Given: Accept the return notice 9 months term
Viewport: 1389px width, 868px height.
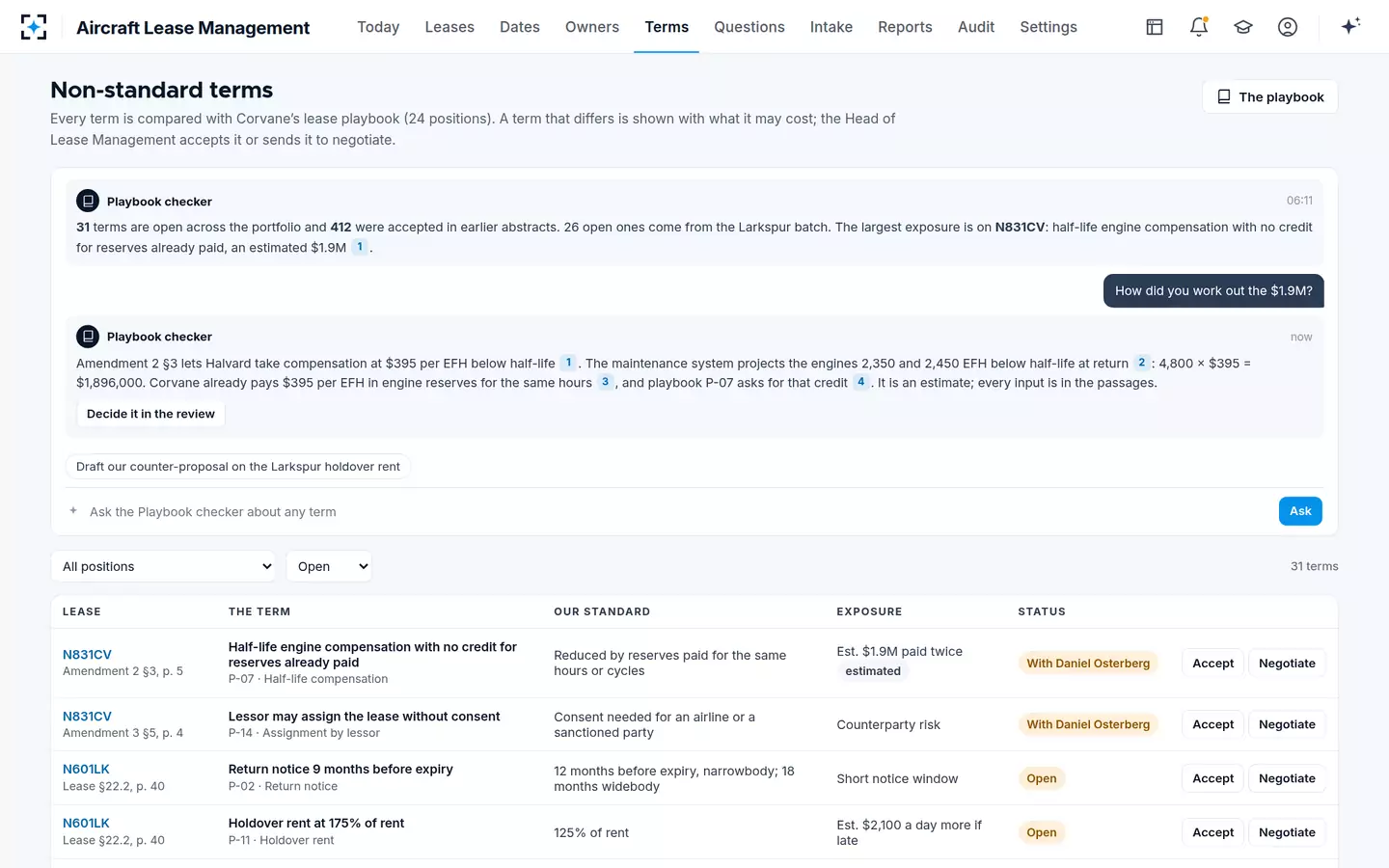Looking at the screenshot, I should pyautogui.click(x=1212, y=778).
